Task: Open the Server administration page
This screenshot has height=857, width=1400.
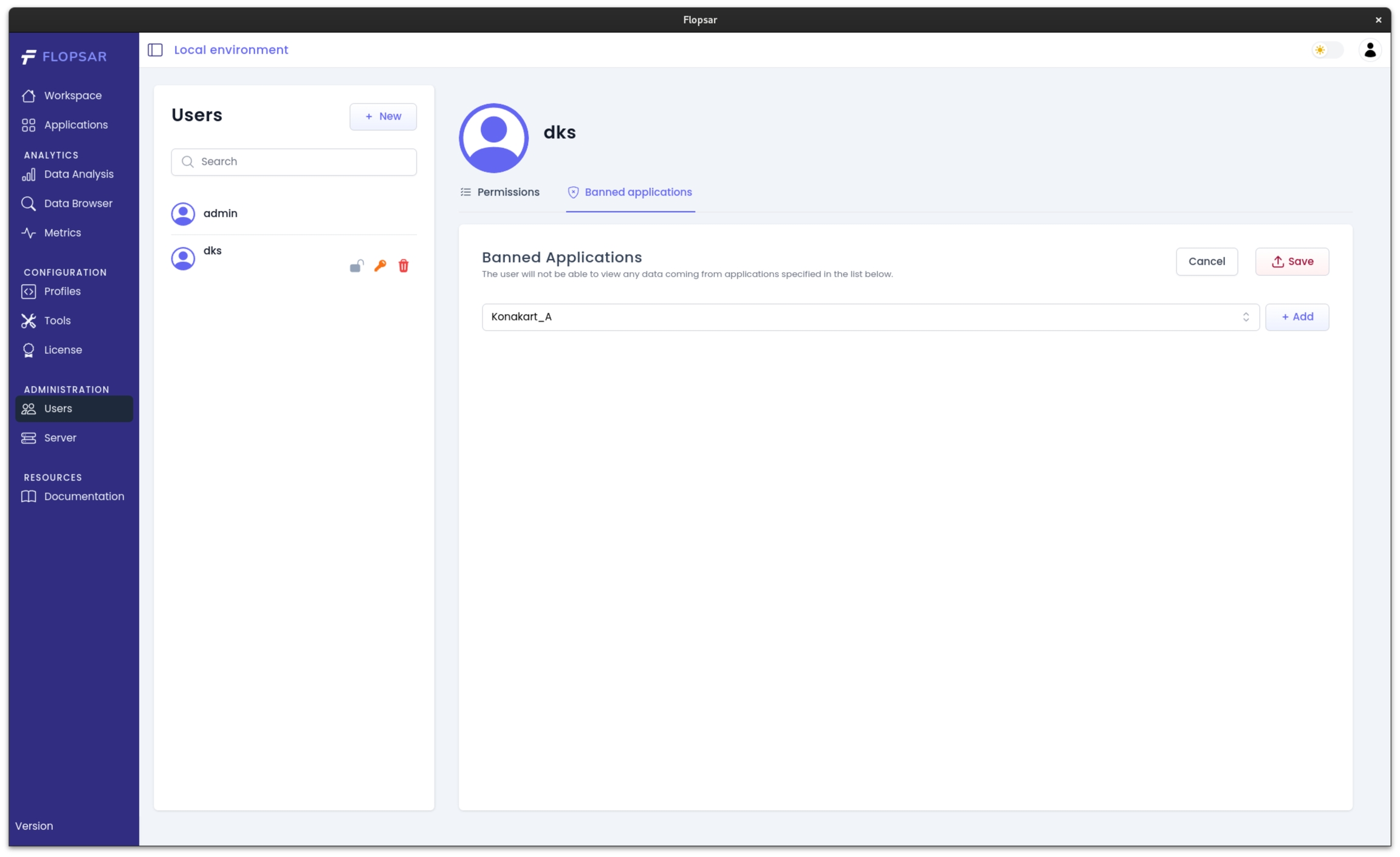Action: click(60, 438)
